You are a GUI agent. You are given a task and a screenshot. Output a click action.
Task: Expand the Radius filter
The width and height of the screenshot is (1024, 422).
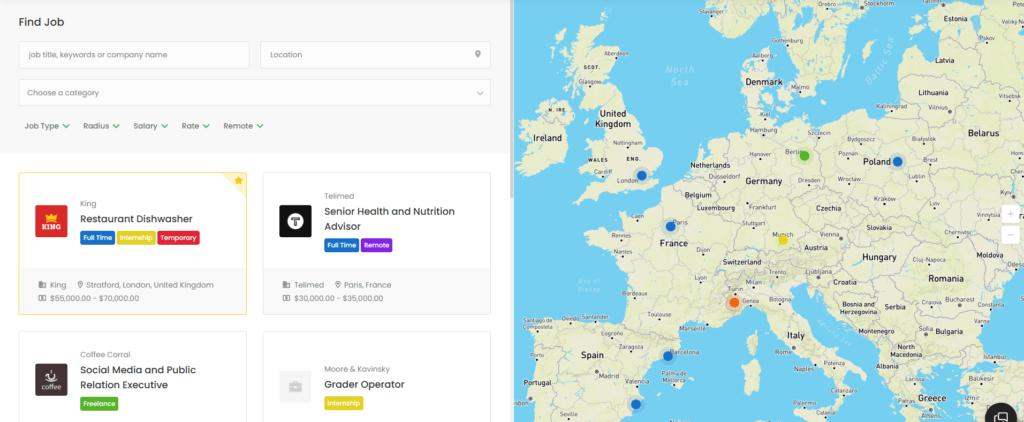click(101, 126)
